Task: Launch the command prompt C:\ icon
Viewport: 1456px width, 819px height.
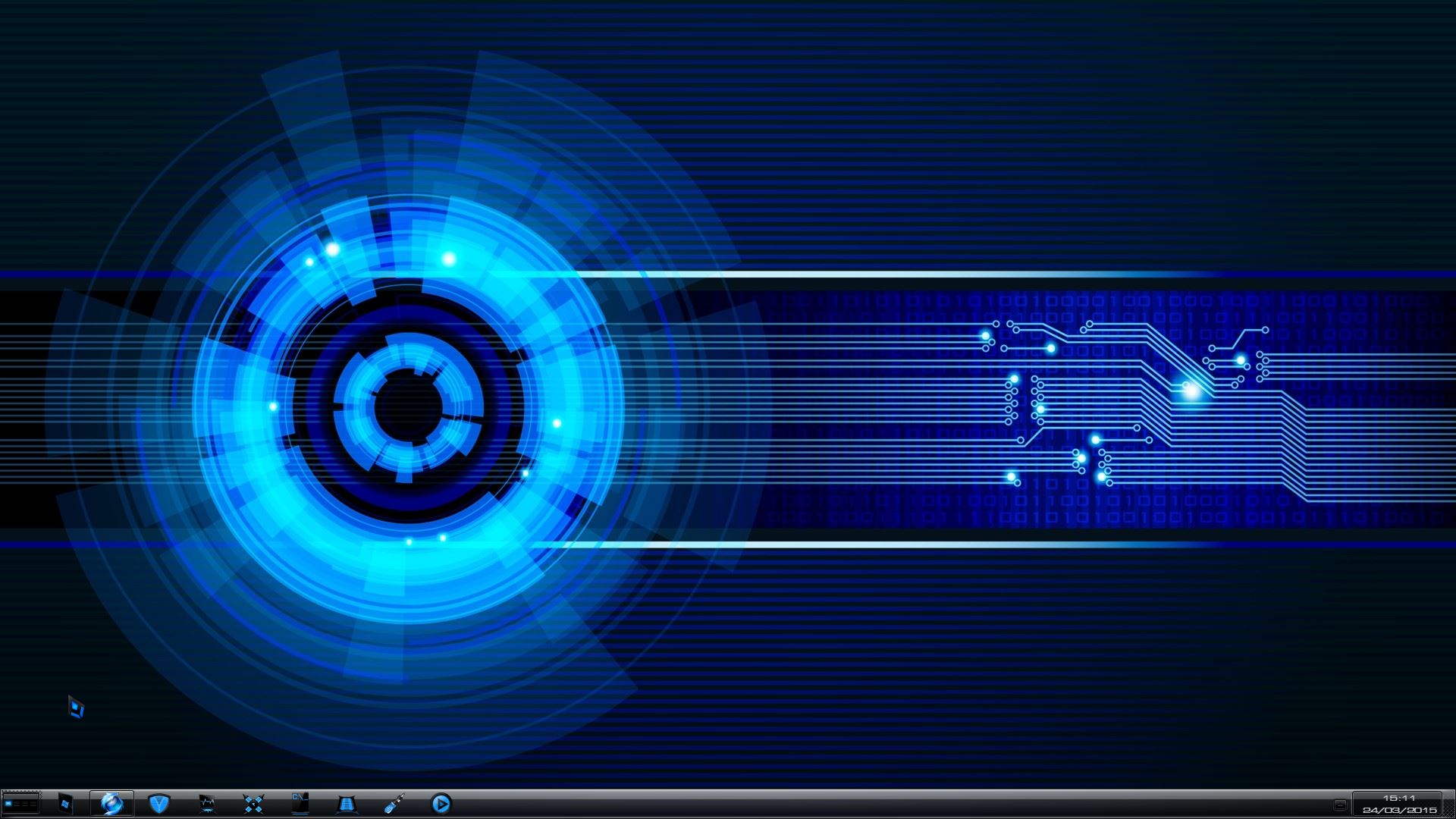Action: 300,803
